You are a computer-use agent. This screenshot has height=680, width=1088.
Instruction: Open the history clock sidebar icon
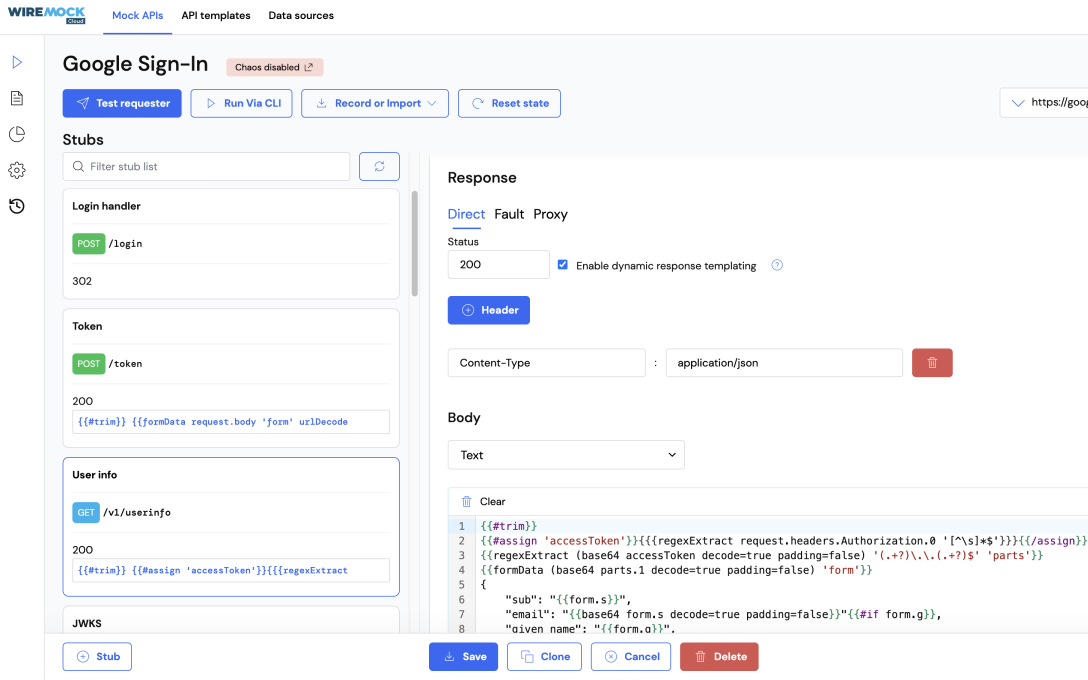coord(17,206)
